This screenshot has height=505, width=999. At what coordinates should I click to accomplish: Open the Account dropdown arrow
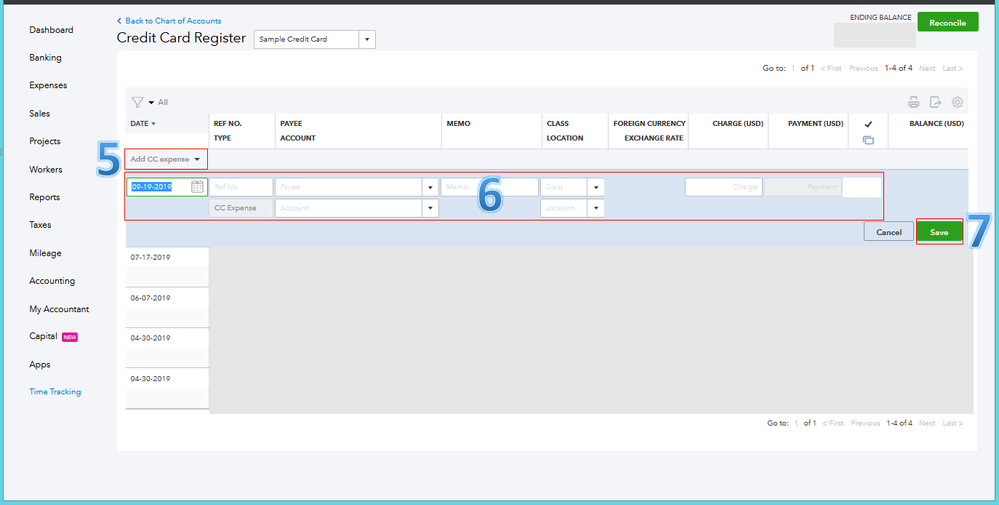click(x=430, y=208)
